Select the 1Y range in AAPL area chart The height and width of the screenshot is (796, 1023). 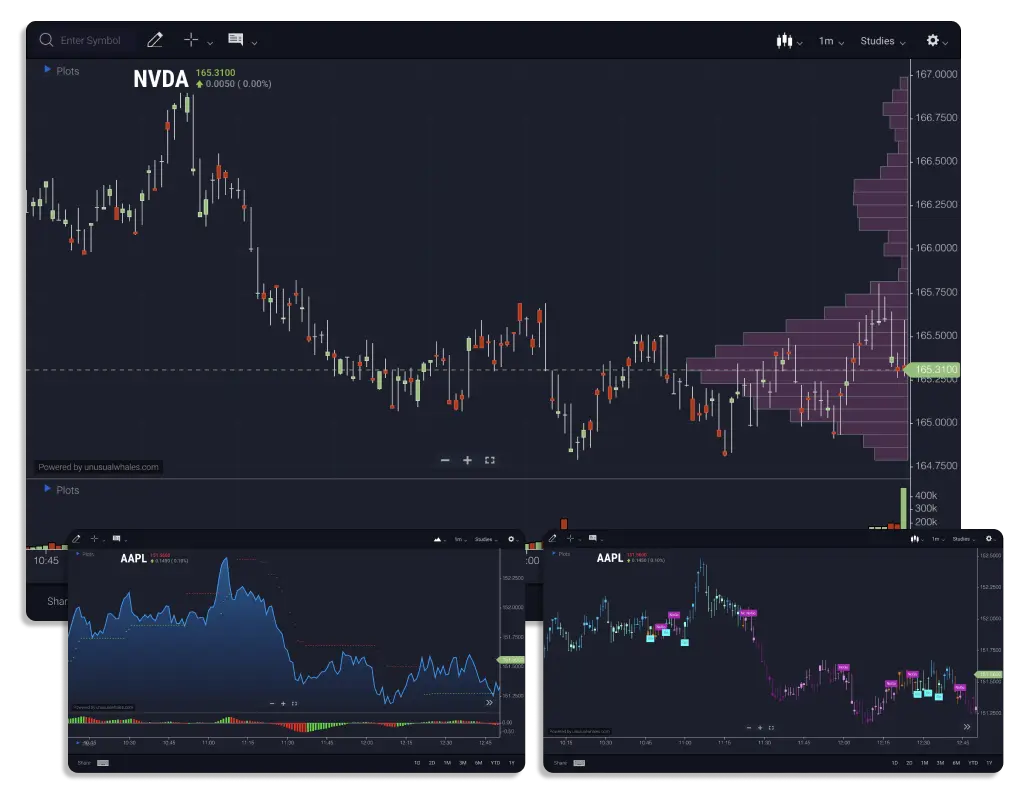(512, 763)
